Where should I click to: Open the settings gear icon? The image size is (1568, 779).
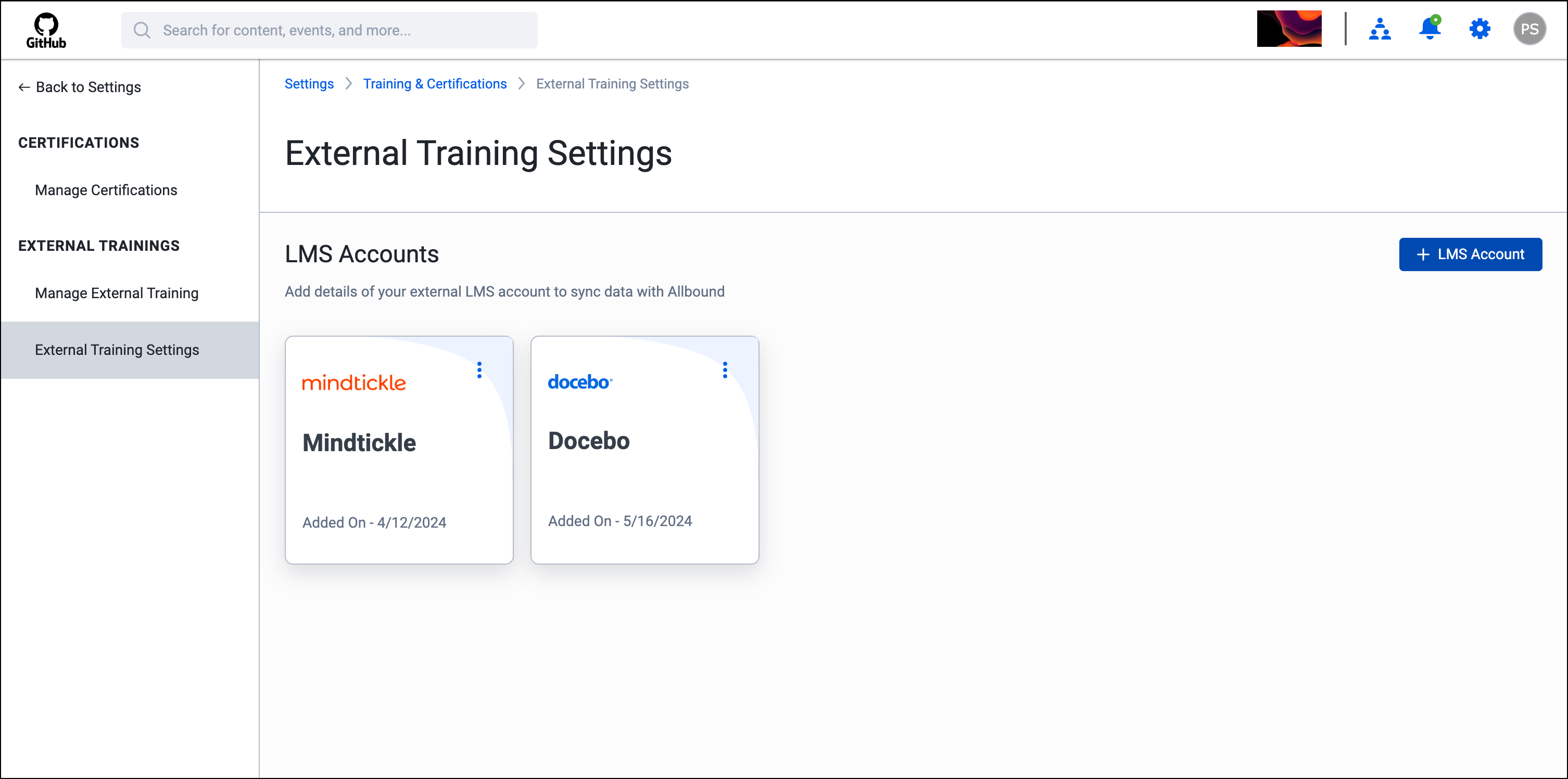click(1480, 29)
